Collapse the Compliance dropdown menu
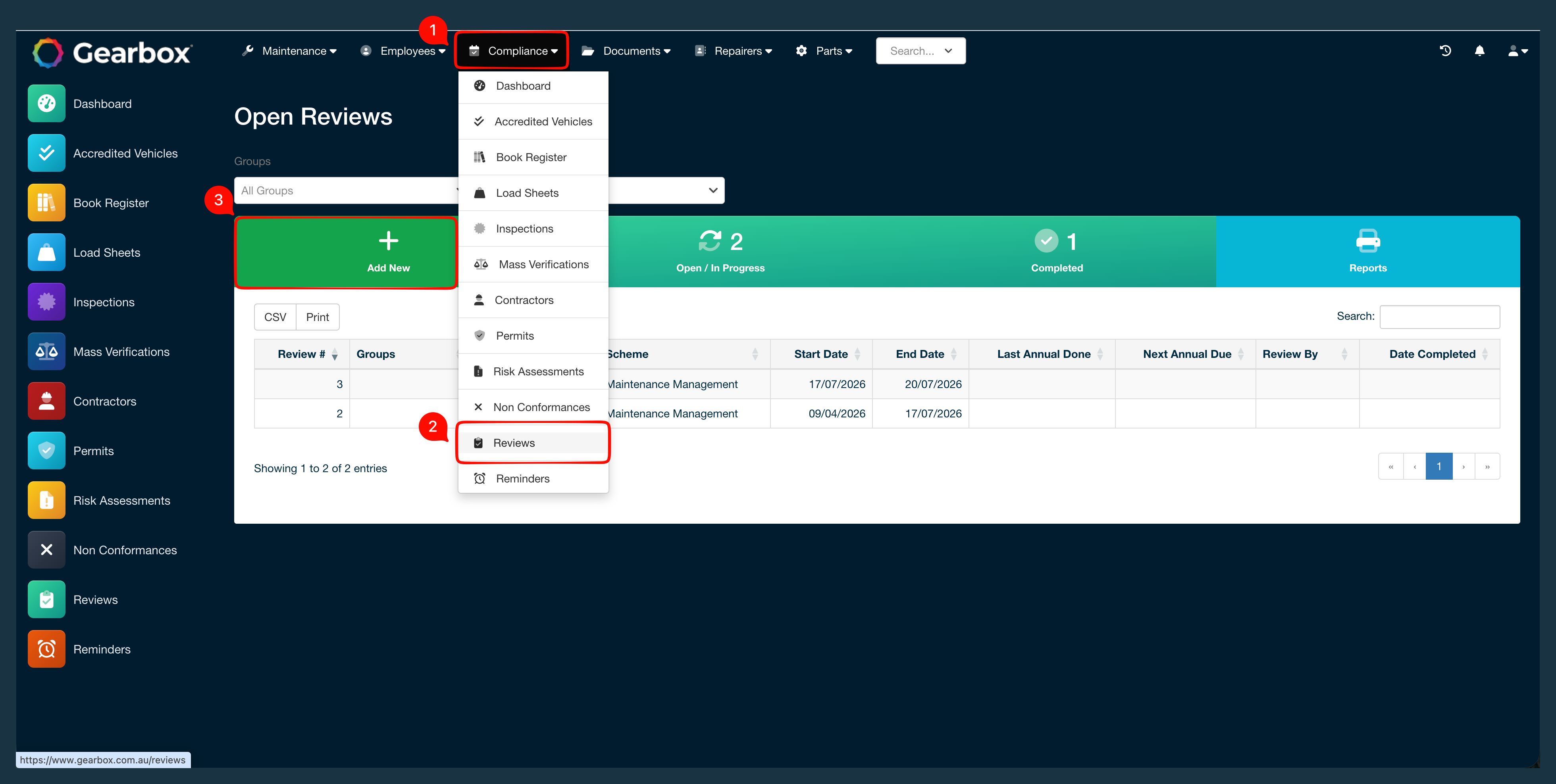Image resolution: width=1556 pixels, height=784 pixels. (512, 51)
